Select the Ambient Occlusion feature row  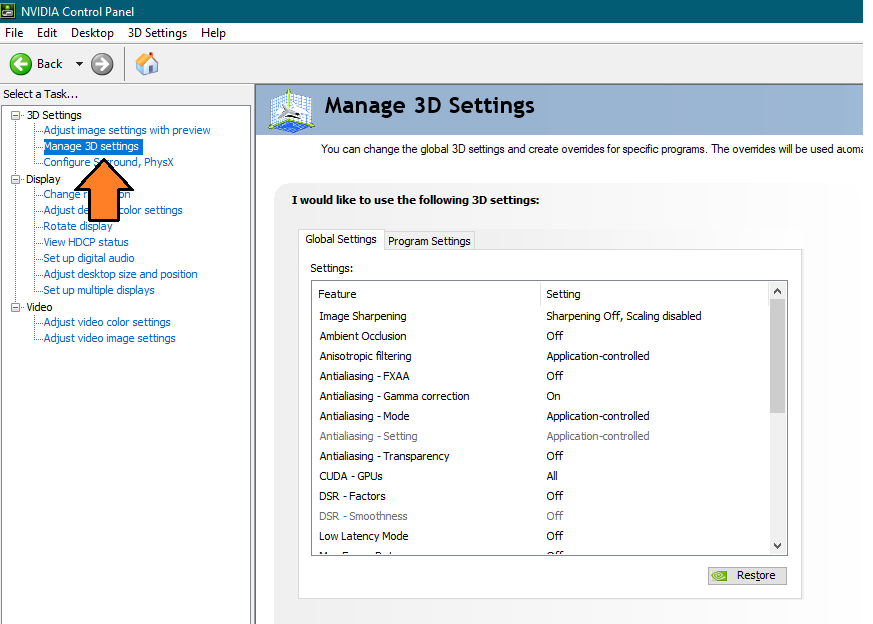pos(540,336)
